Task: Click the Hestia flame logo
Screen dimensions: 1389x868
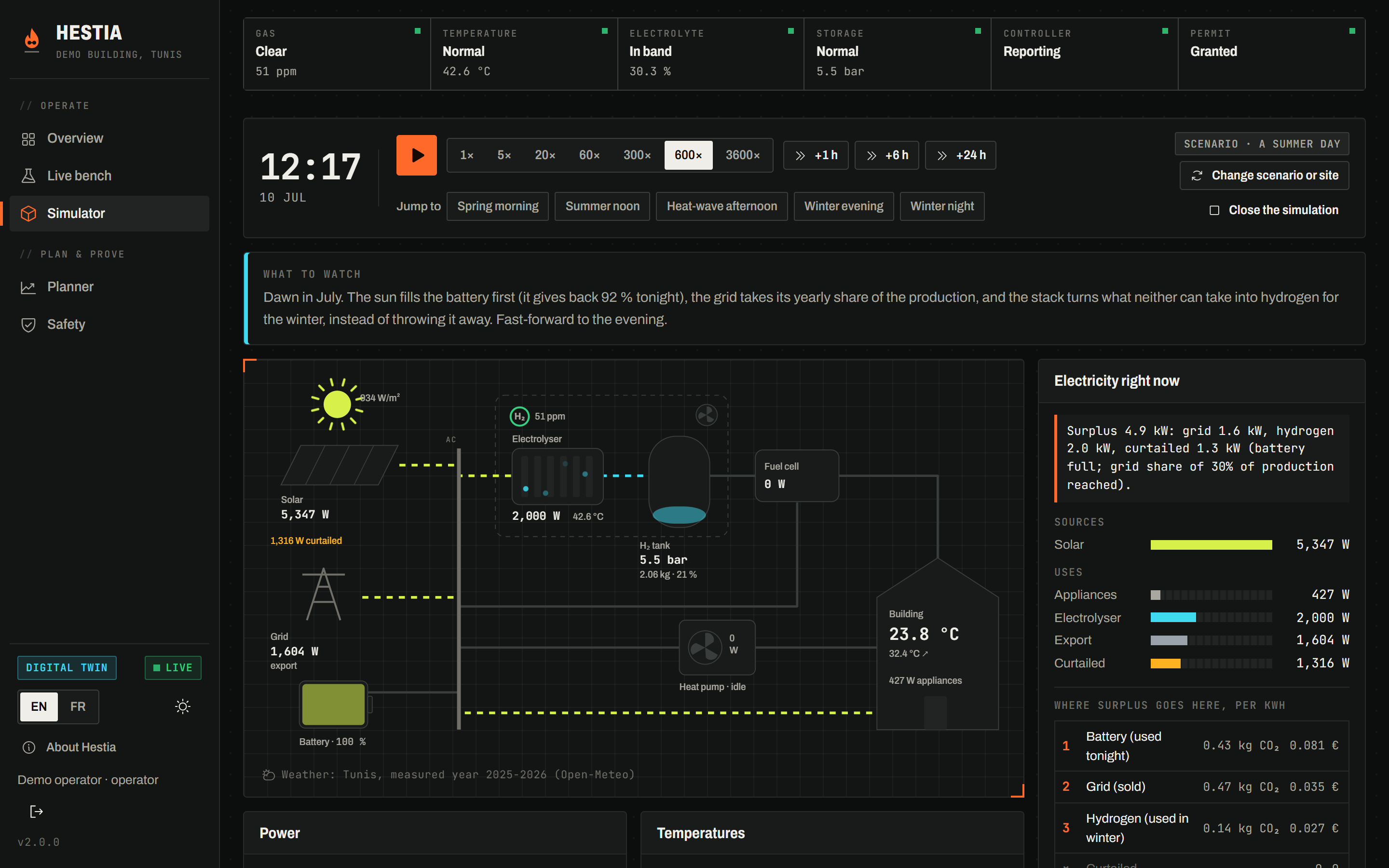Action: tap(31, 40)
